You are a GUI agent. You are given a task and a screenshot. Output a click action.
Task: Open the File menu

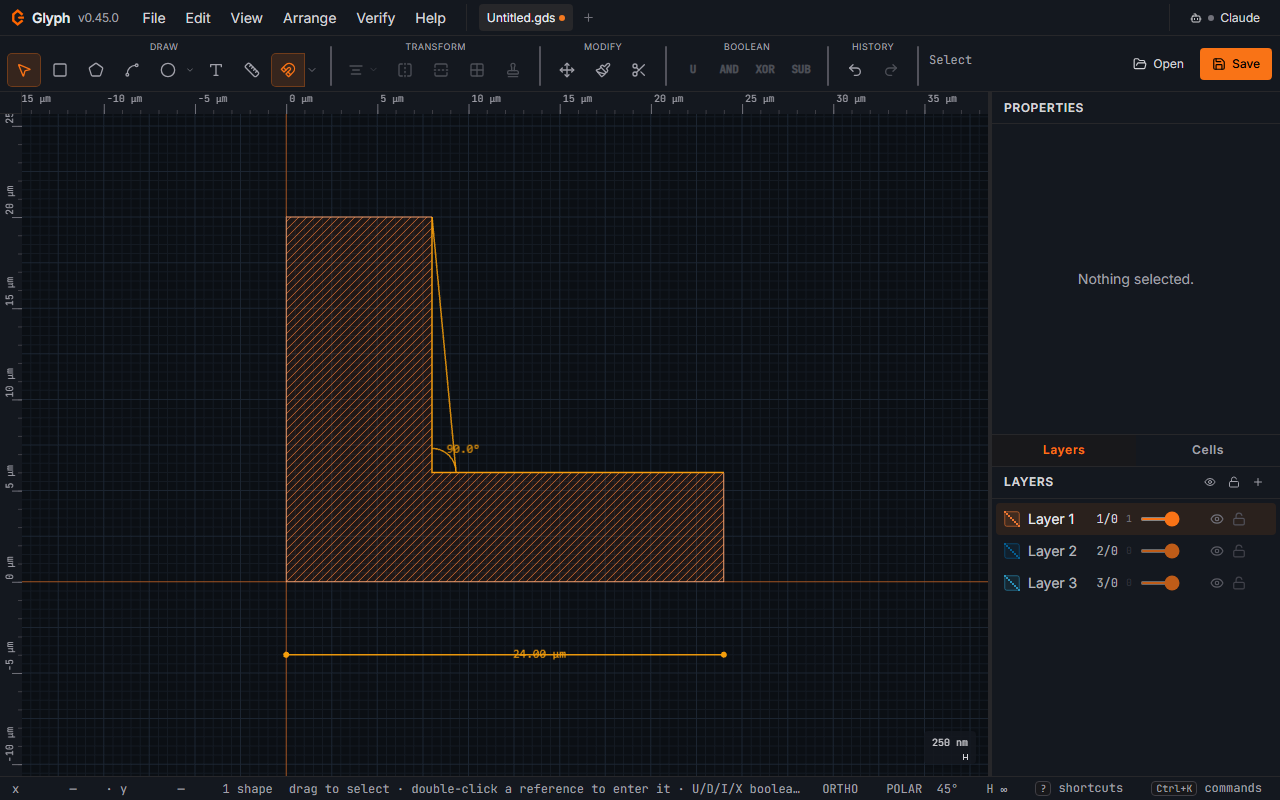154,18
